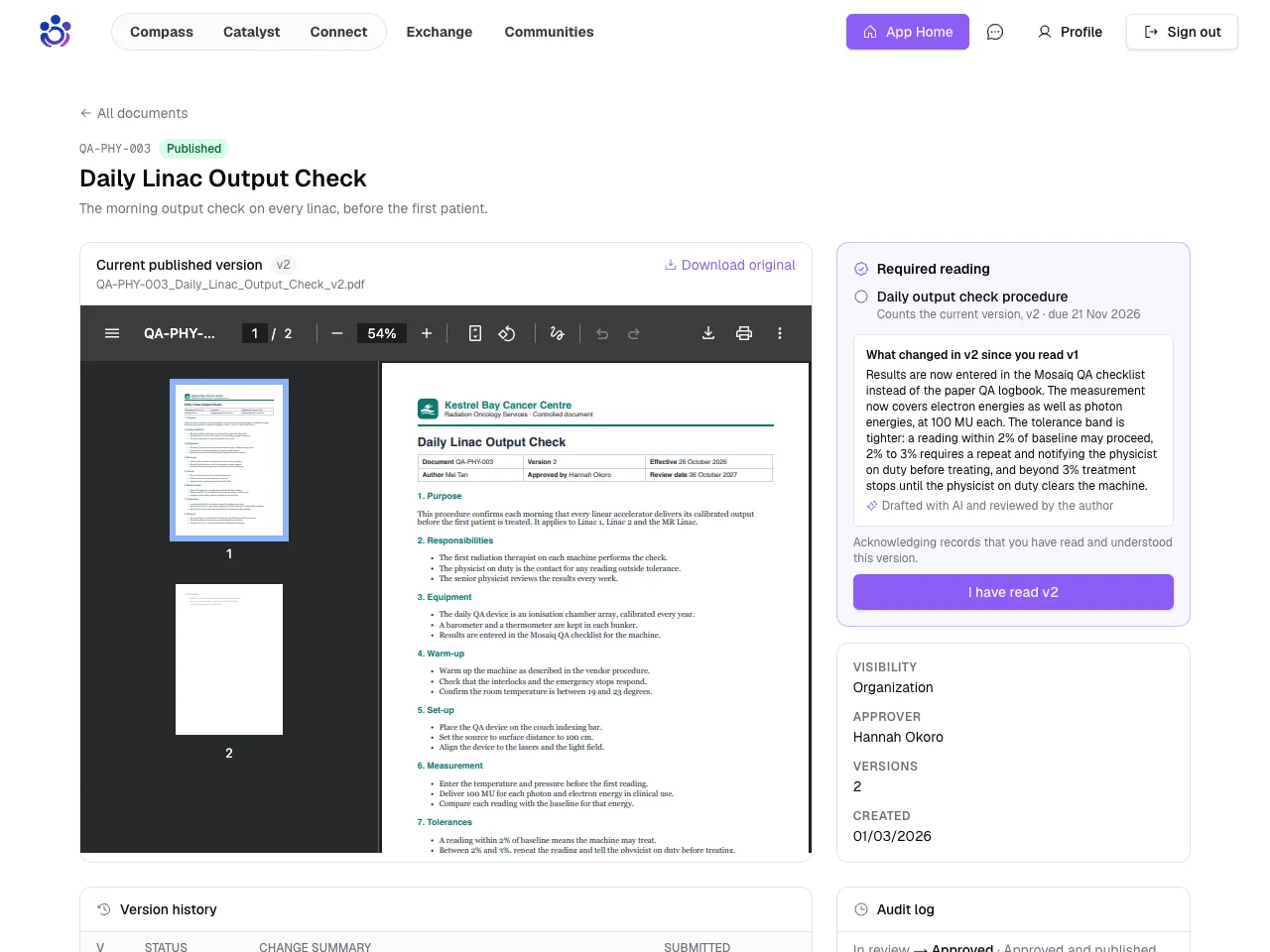This screenshot has height=952, width=1270.
Task: Click the approver name Hannah Okoro
Action: click(x=898, y=737)
